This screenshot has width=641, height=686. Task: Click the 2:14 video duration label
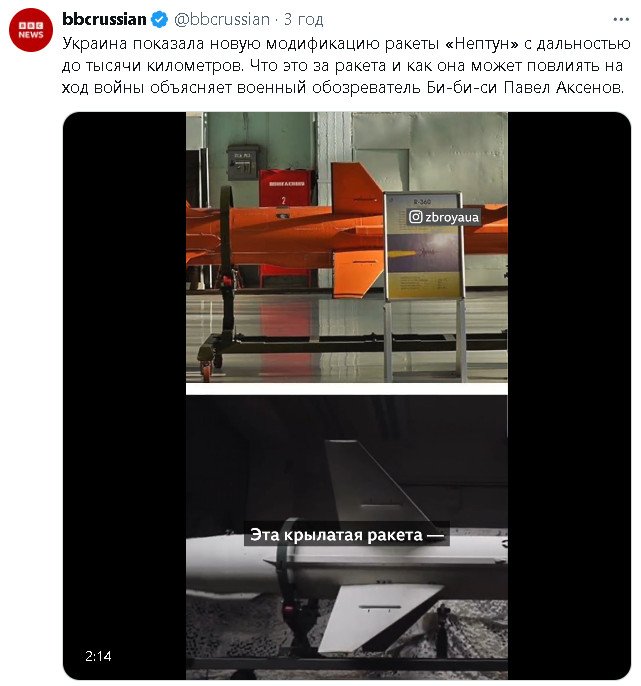coord(98,656)
